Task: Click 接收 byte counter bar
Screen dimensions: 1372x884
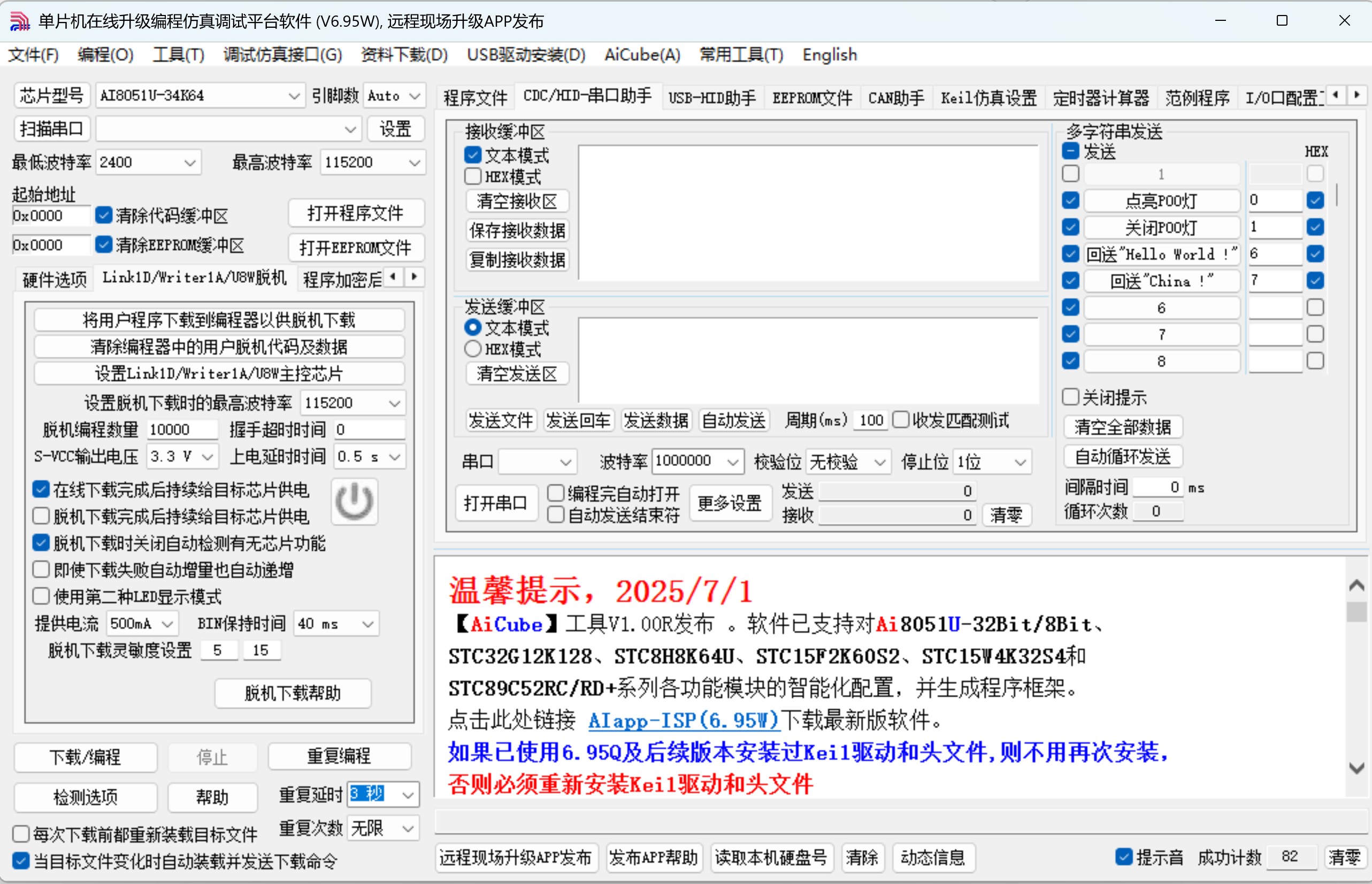Action: (896, 514)
